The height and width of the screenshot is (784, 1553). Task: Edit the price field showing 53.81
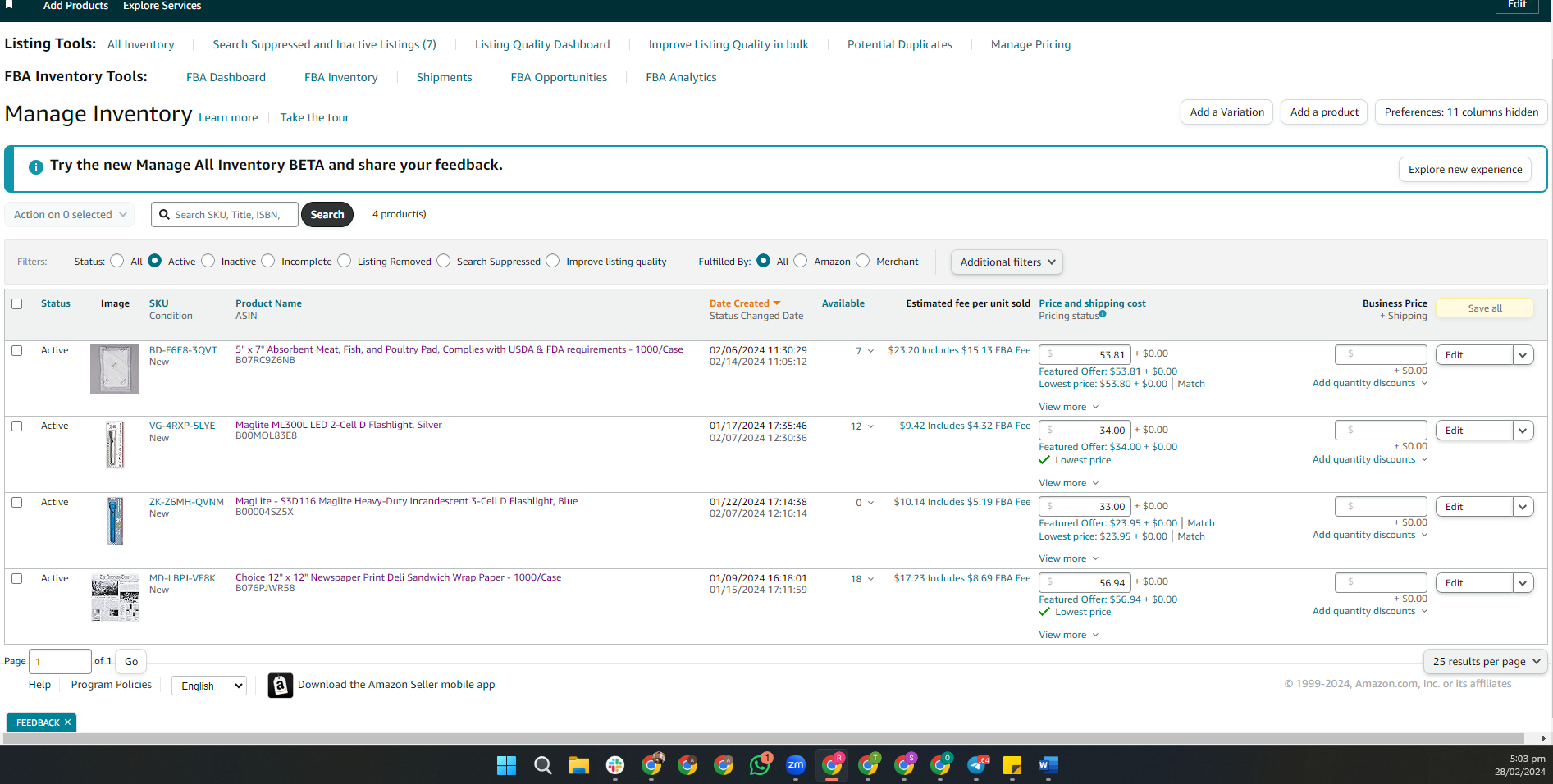[1085, 354]
